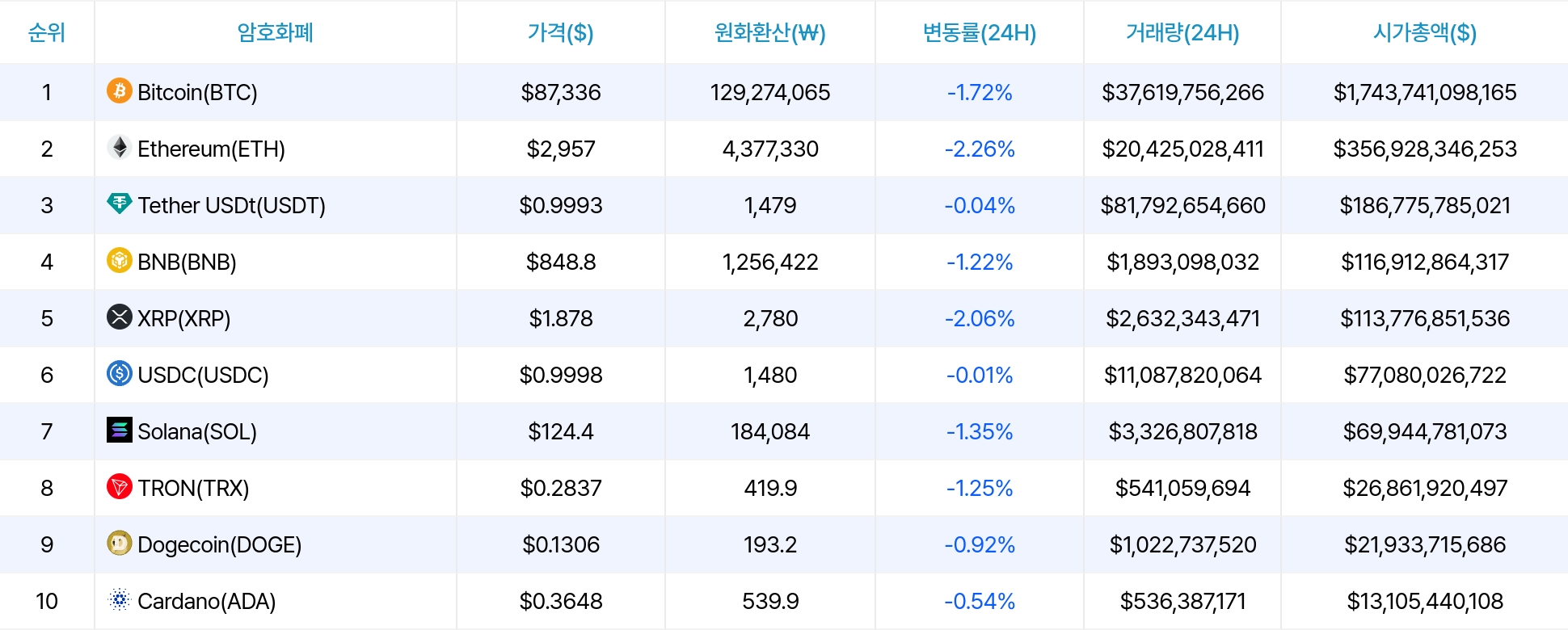Click Solana's -1.35% change value
This screenshot has width=1568, height=630.
pyautogui.click(x=980, y=431)
